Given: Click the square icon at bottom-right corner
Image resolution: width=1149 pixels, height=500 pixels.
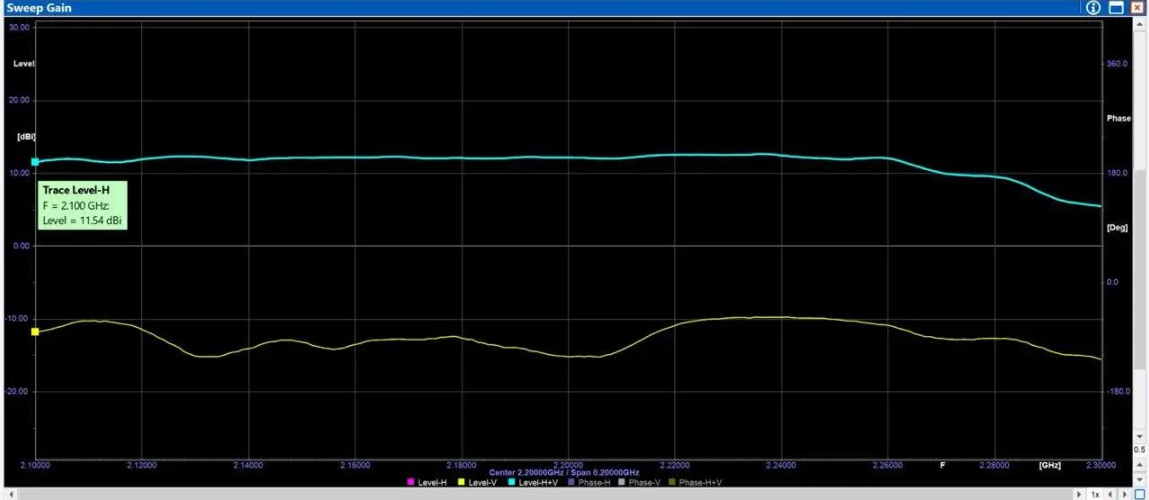Looking at the screenshot, I should coord(1139,494).
